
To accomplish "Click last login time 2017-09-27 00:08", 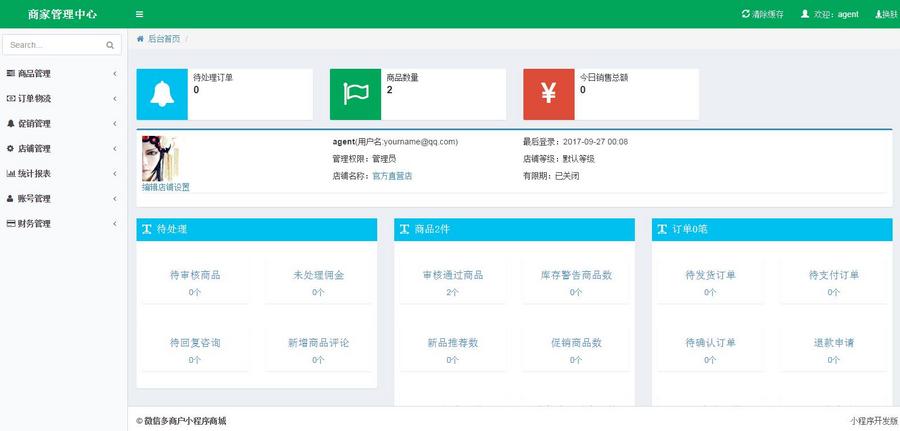I will [x=596, y=142].
